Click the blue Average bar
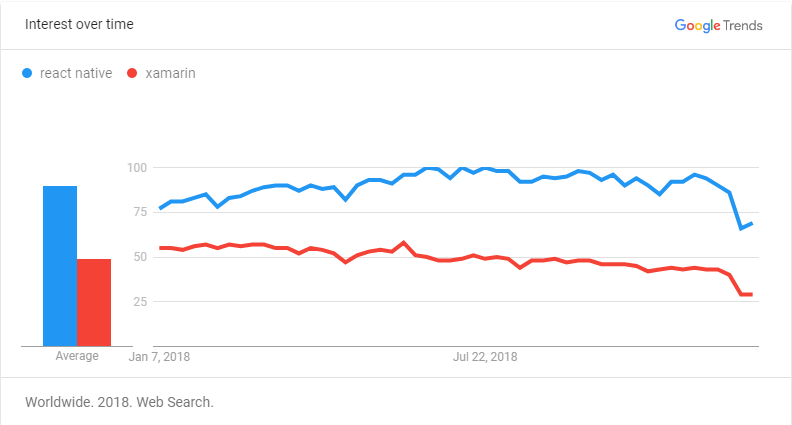The image size is (792, 425). [x=60, y=266]
